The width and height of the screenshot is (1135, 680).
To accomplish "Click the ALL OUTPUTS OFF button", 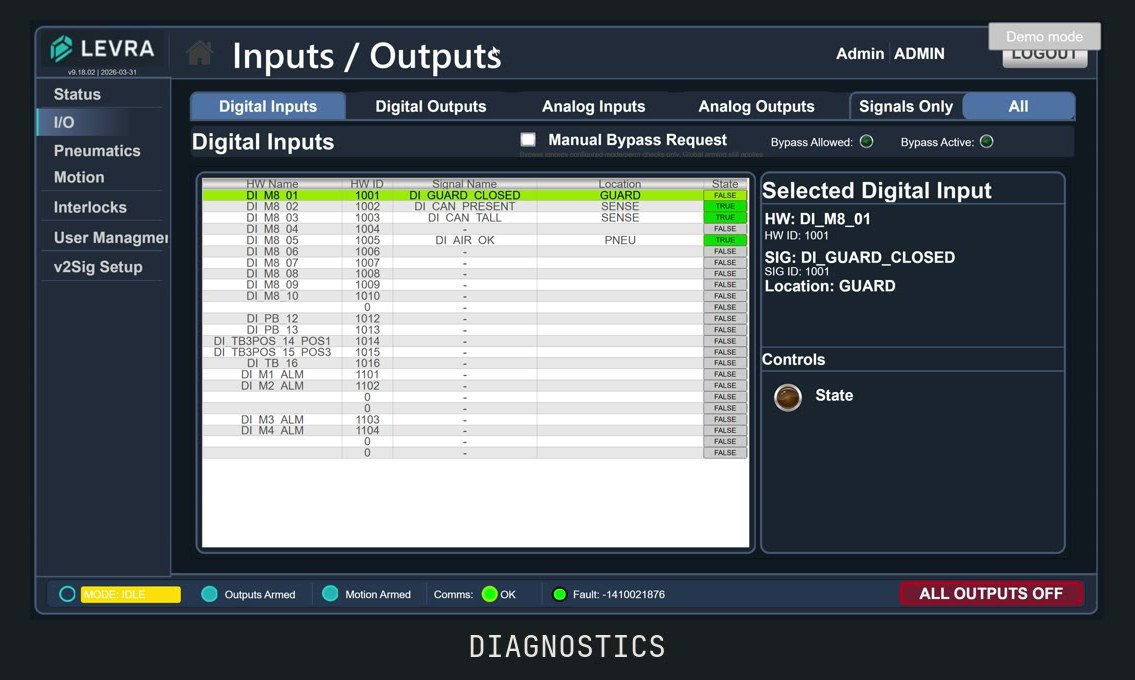I will [x=991, y=594].
